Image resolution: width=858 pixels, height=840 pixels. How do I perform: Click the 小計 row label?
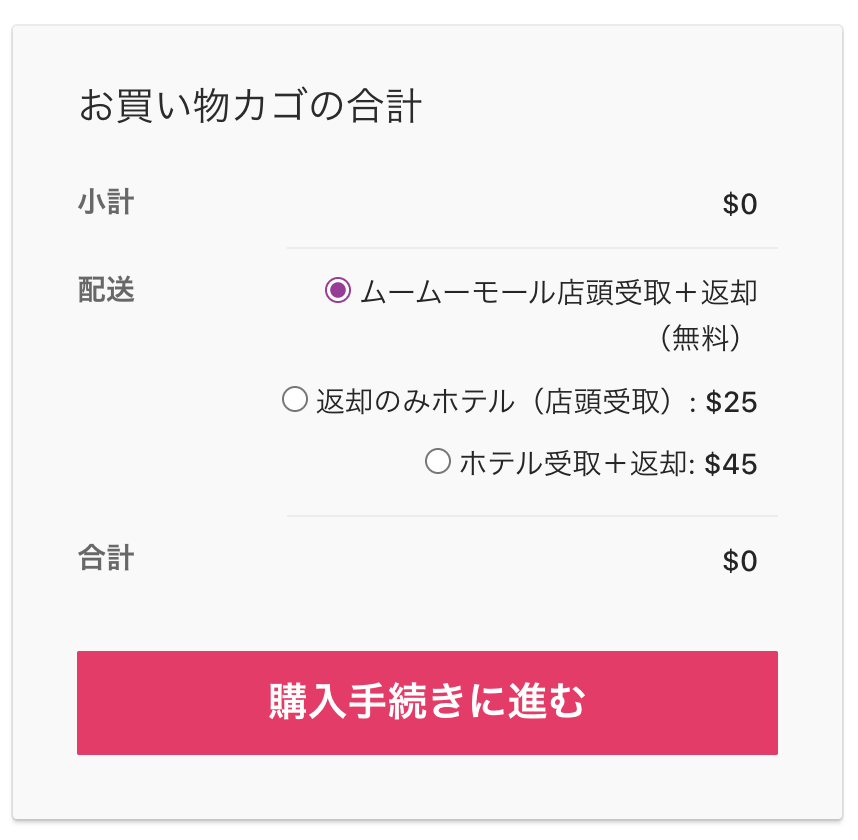click(x=105, y=203)
